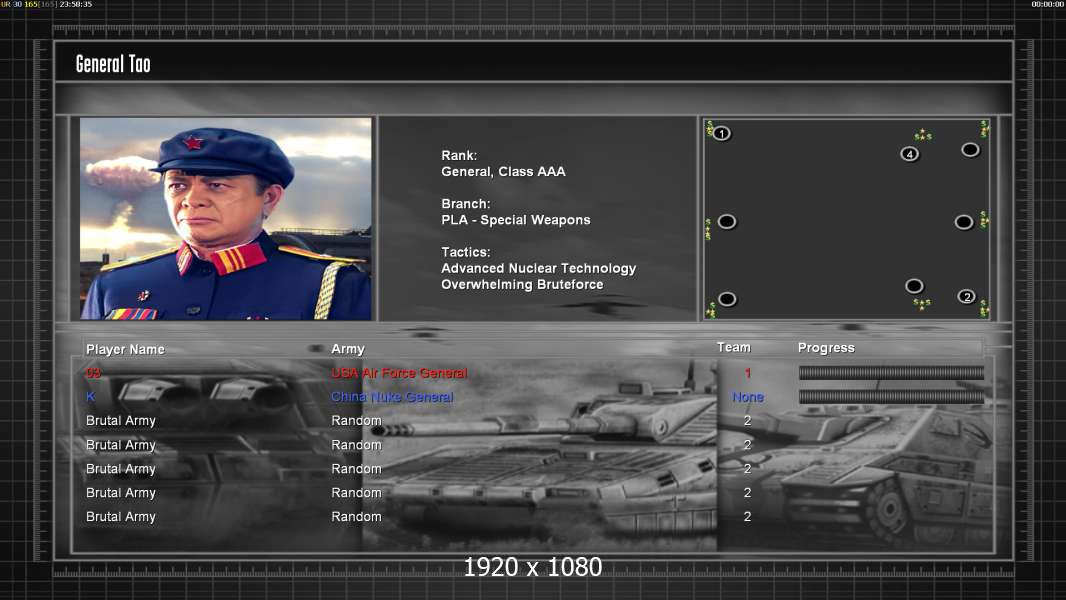Click the General, Class AAA rank text
Screen dimensions: 1066x600
coord(503,172)
